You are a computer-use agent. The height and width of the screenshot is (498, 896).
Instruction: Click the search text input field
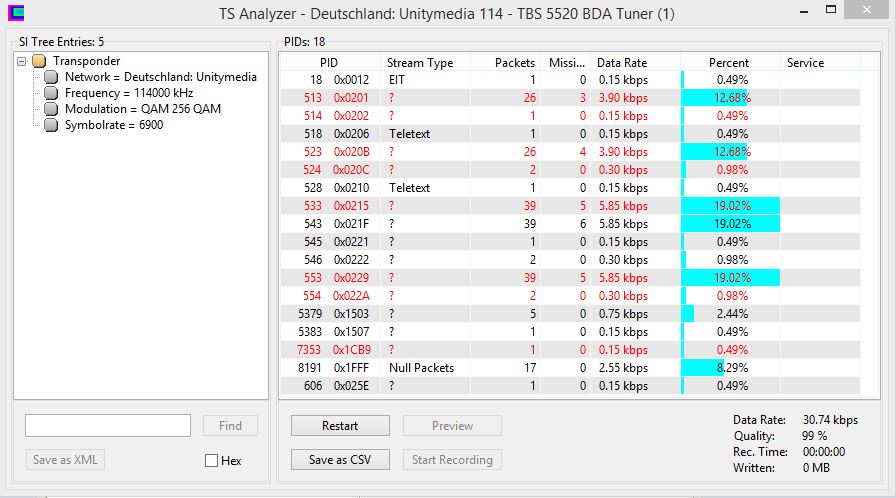point(108,426)
